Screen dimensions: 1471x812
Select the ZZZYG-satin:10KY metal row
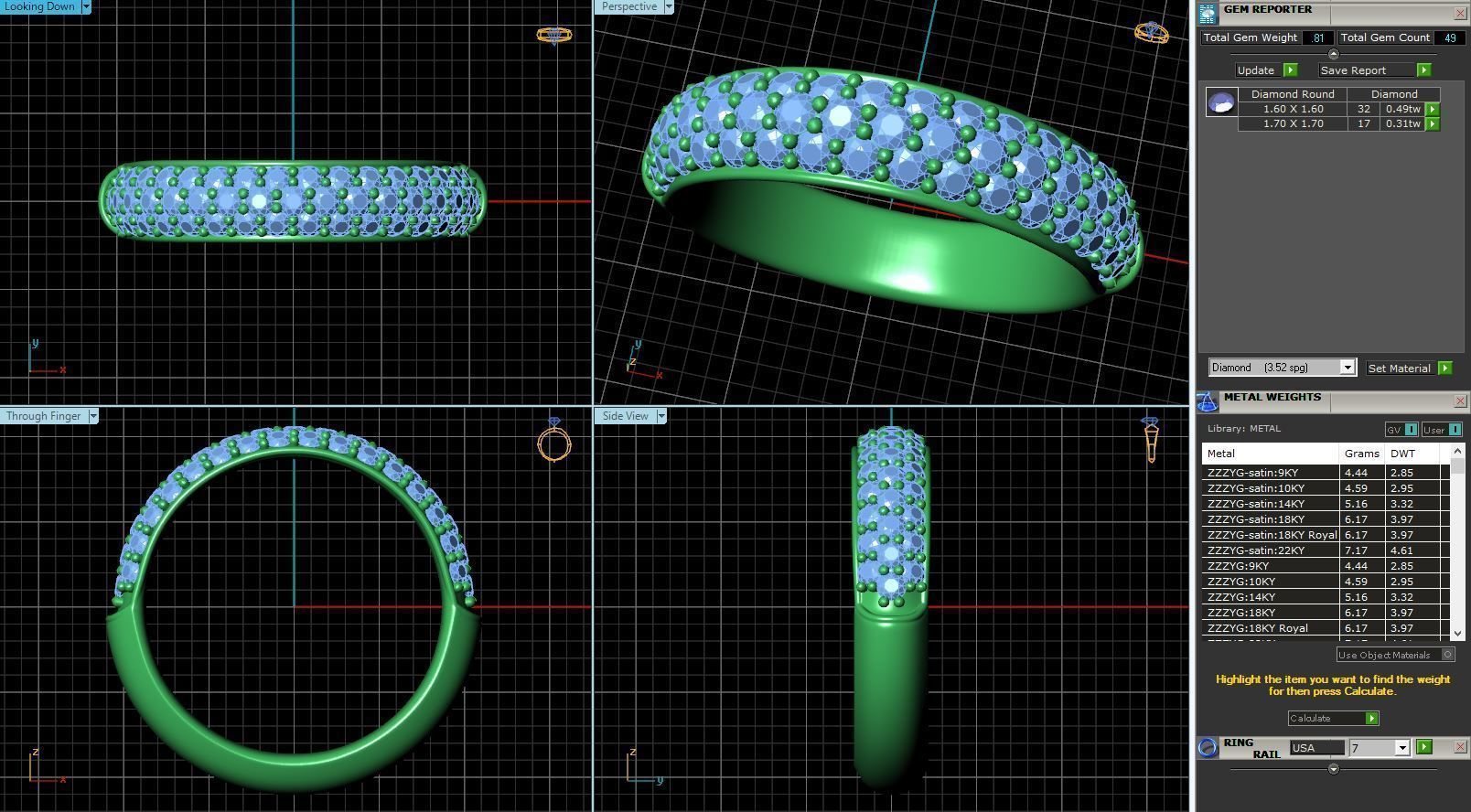coord(1326,488)
